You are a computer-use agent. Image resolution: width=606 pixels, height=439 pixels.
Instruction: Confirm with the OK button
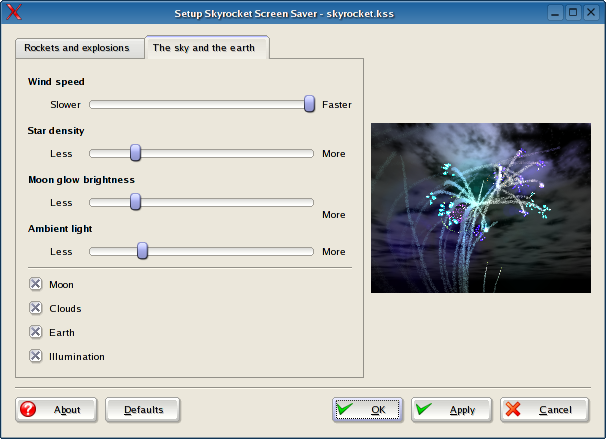coord(367,410)
